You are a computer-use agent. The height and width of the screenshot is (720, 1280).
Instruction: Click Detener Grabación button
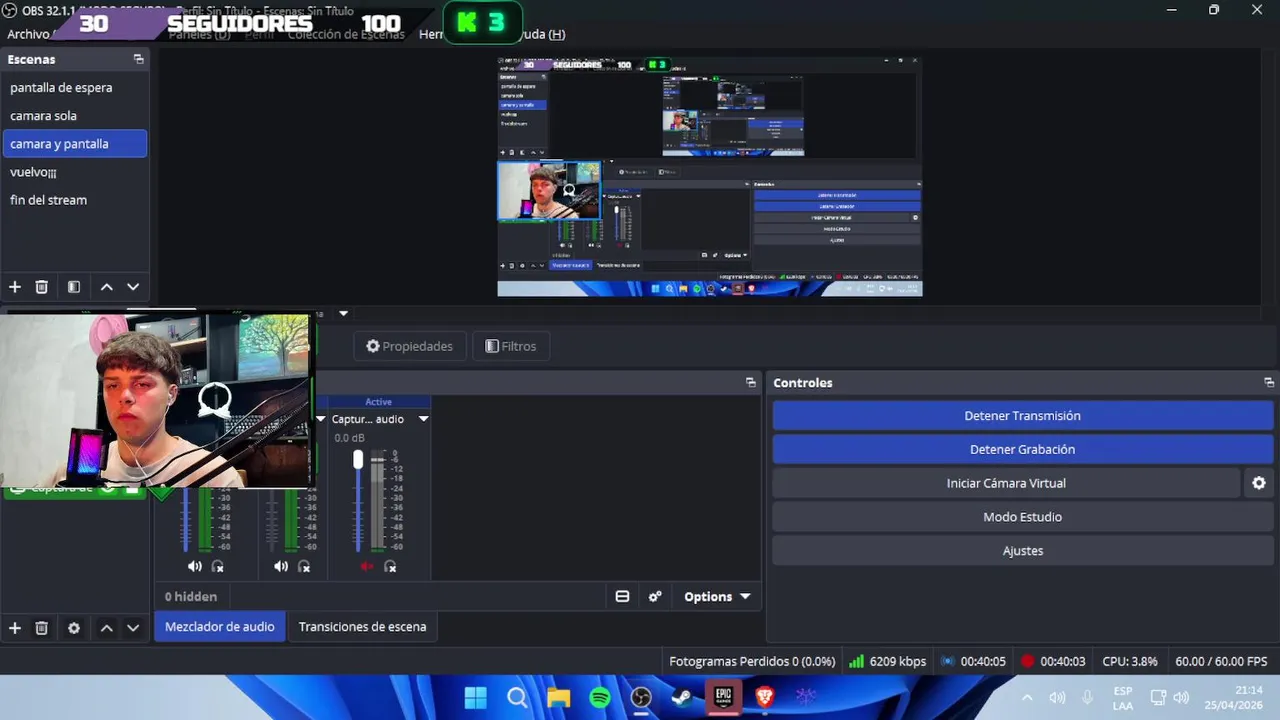1022,450
